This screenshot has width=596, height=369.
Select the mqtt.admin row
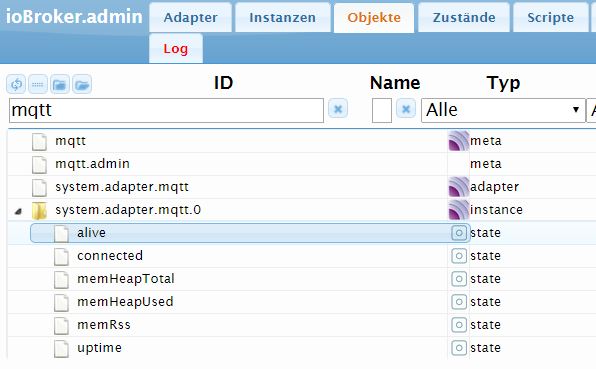[x=301, y=164]
